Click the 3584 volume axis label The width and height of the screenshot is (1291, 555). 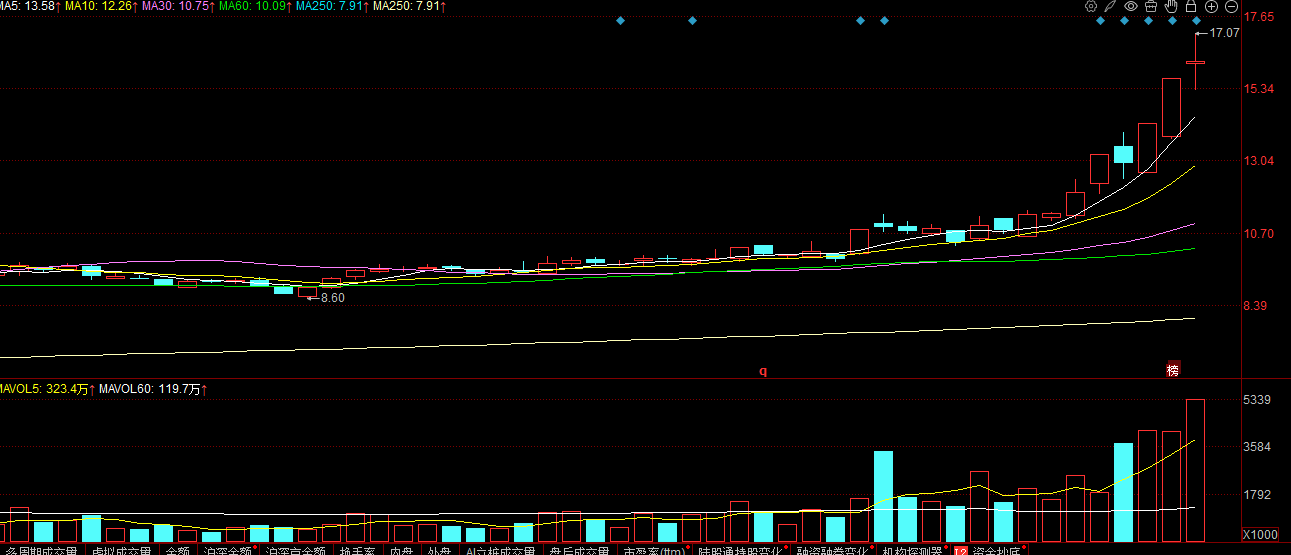coord(1256,447)
